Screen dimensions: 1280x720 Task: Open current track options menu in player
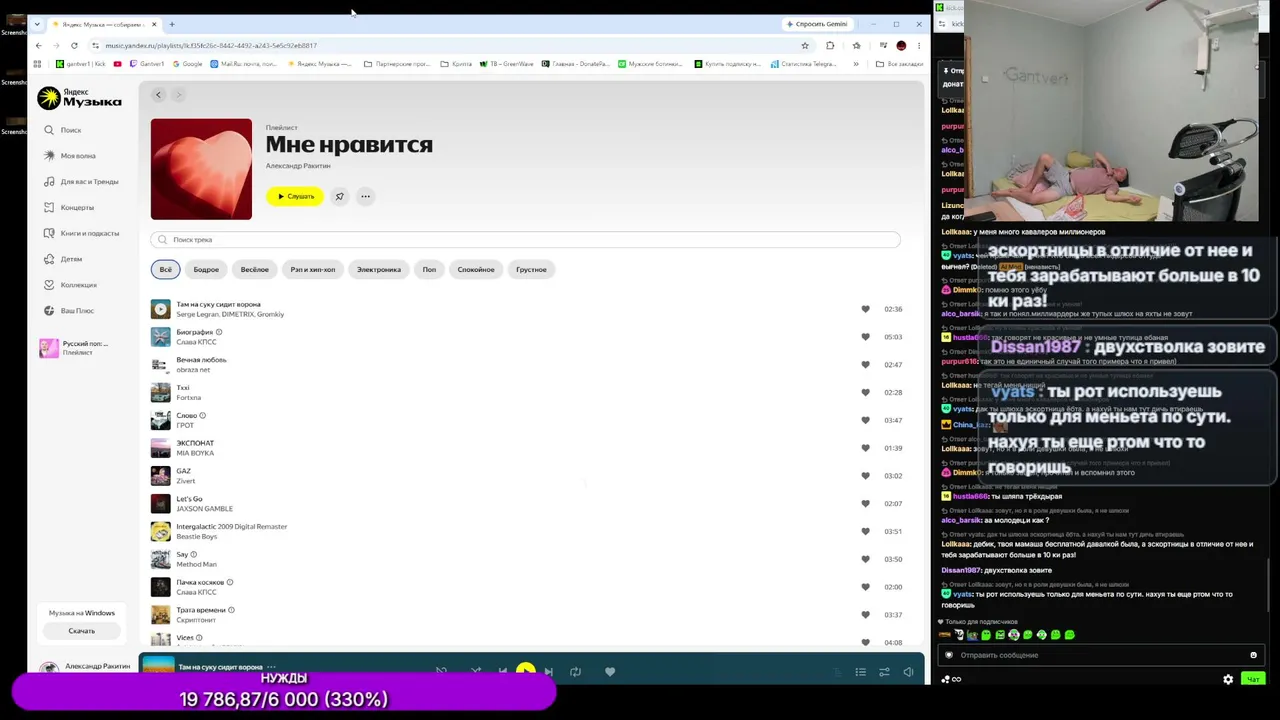(271, 667)
